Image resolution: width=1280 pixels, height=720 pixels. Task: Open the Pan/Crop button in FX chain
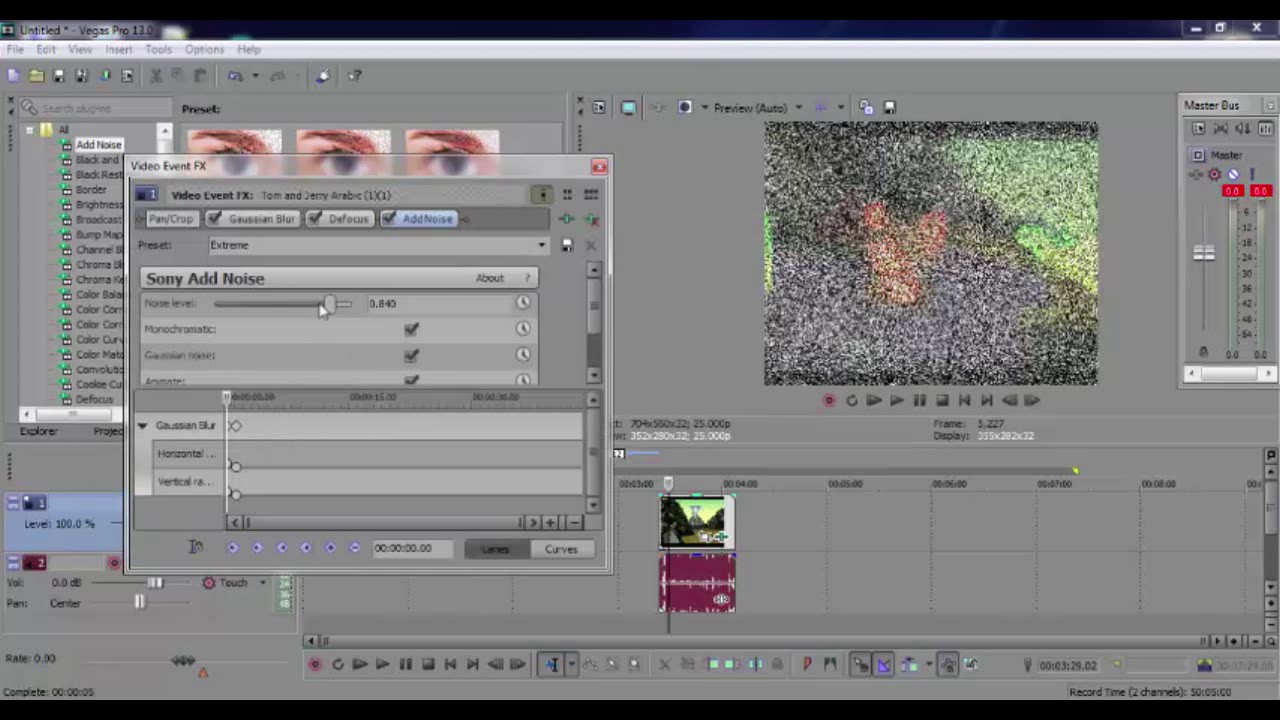170,219
